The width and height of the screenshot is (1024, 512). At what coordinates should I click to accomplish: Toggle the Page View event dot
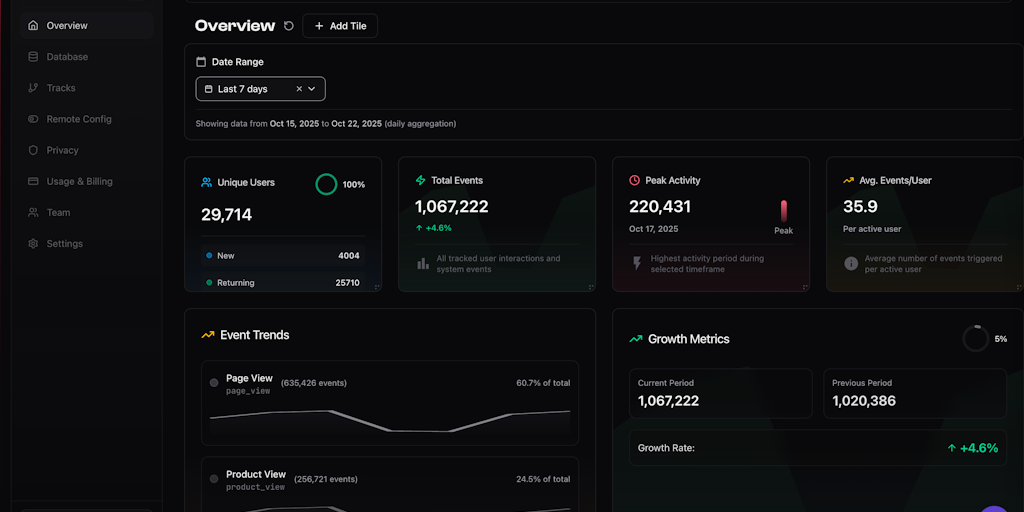coord(214,383)
